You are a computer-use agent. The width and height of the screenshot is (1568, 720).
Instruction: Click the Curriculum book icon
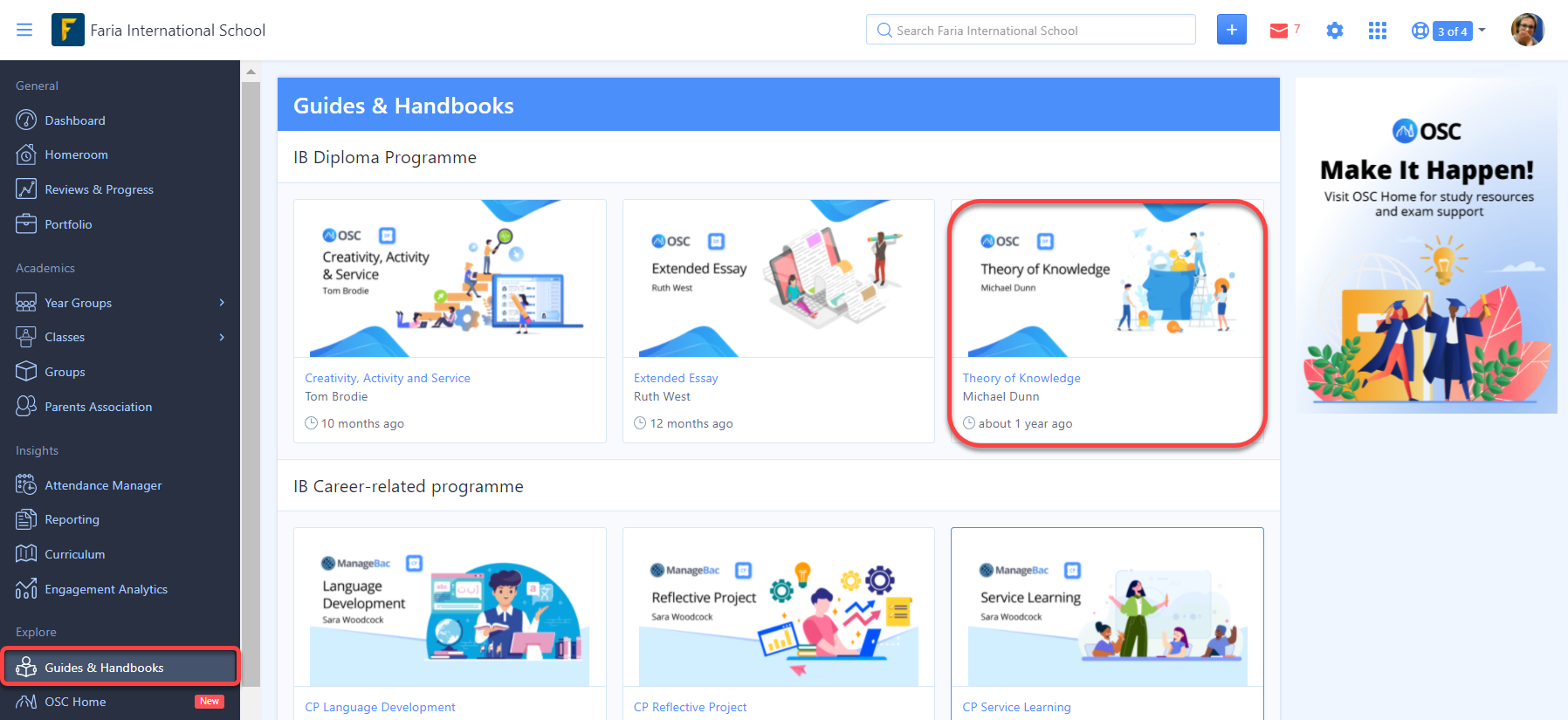click(26, 554)
